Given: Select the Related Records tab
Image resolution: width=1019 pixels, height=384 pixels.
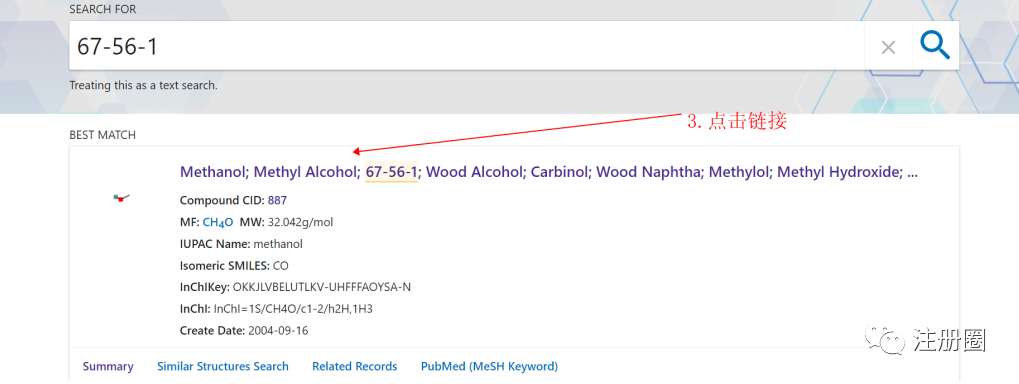Looking at the screenshot, I should [x=355, y=366].
